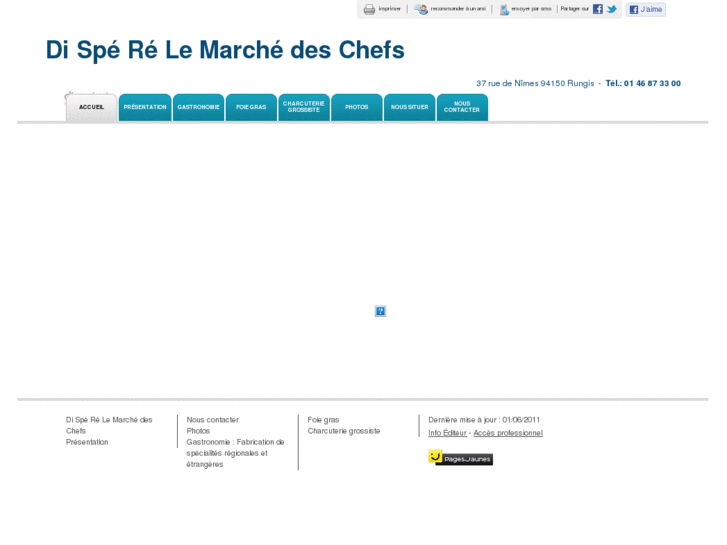Click the Dernière mise à jour date text
The width and height of the screenshot is (727, 545).
(484, 420)
